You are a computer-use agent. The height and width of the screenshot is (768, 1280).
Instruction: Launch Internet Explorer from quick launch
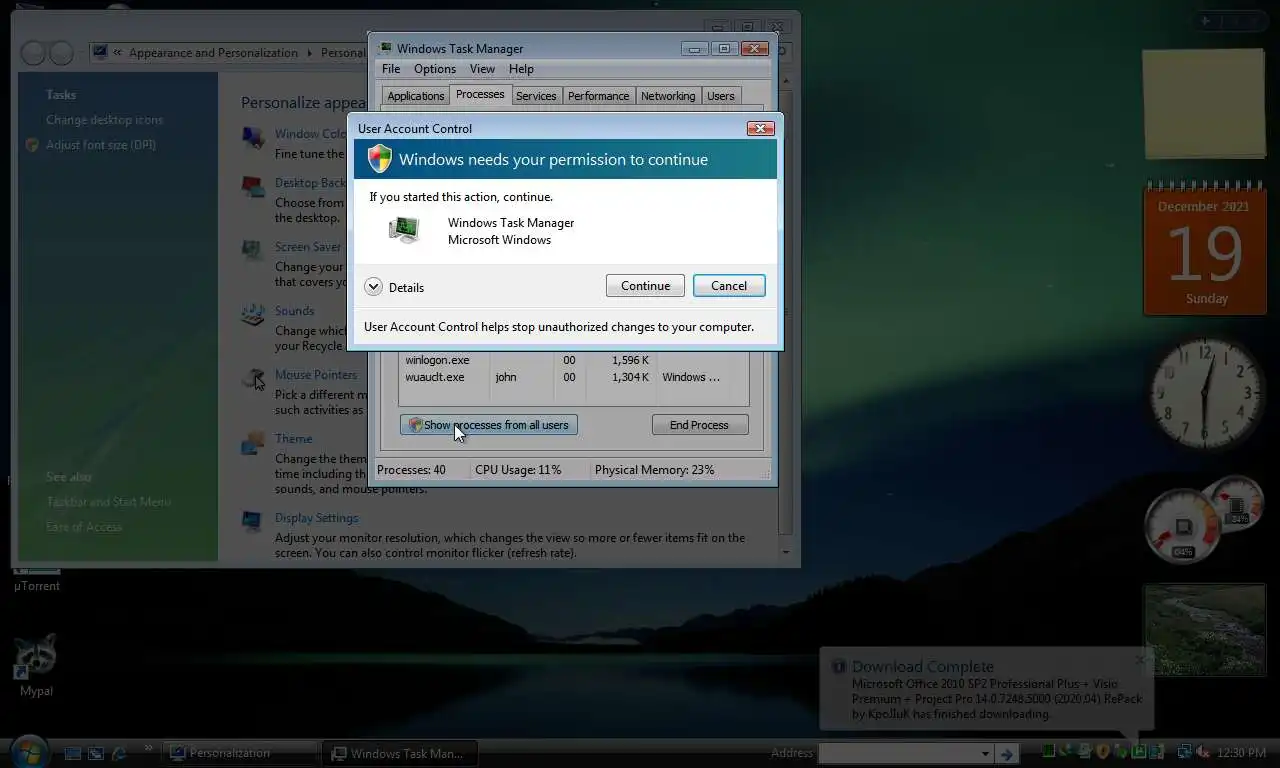pyautogui.click(x=120, y=753)
